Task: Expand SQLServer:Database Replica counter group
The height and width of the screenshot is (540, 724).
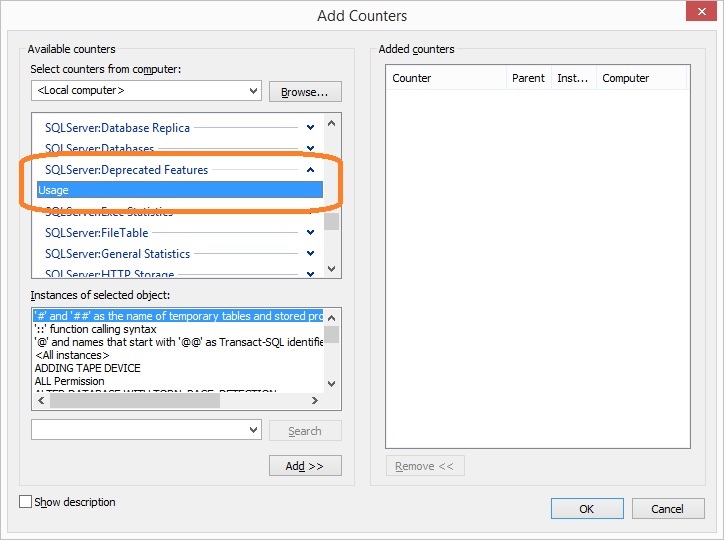Action: tap(310, 127)
